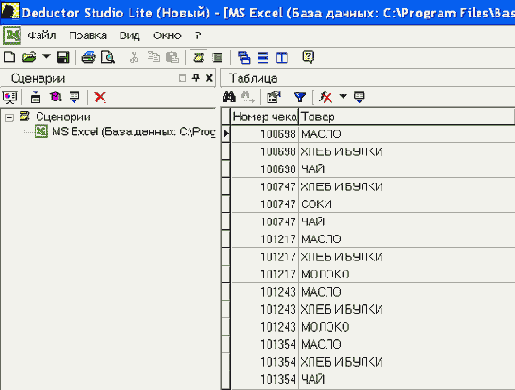This screenshot has height=390, width=515.
Task: Click the cascade windows icon
Action: click(x=244, y=57)
